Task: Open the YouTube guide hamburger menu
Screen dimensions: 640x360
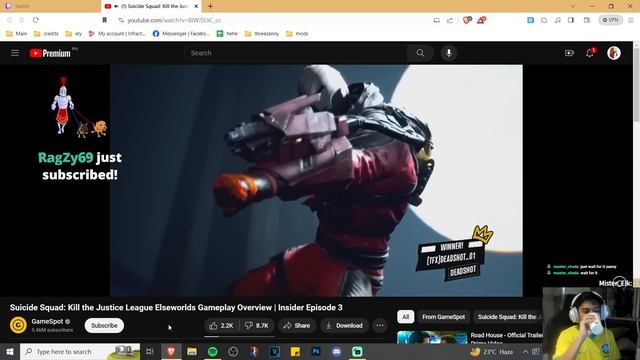Action: point(15,53)
